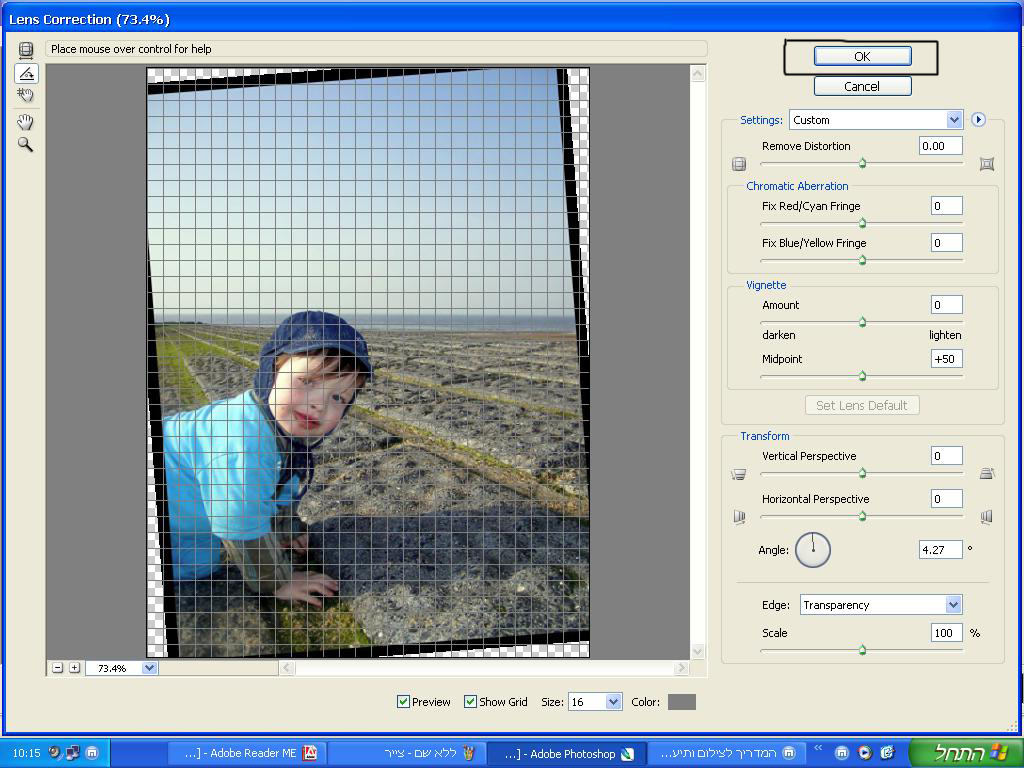Click the media player quick launch icon
This screenshot has height=768, width=1024.
[865, 753]
